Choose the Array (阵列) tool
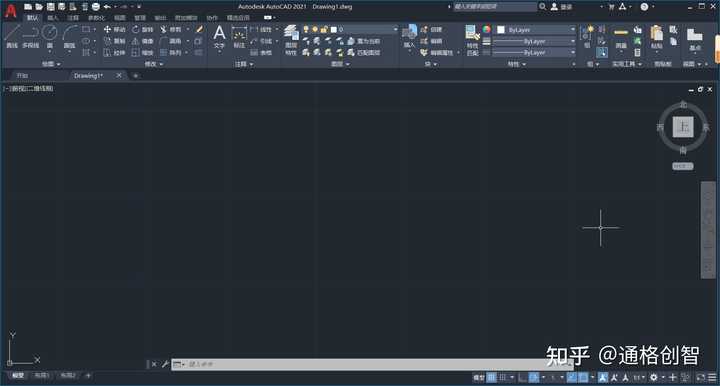Viewport: 720px width, 386px height. coord(171,53)
